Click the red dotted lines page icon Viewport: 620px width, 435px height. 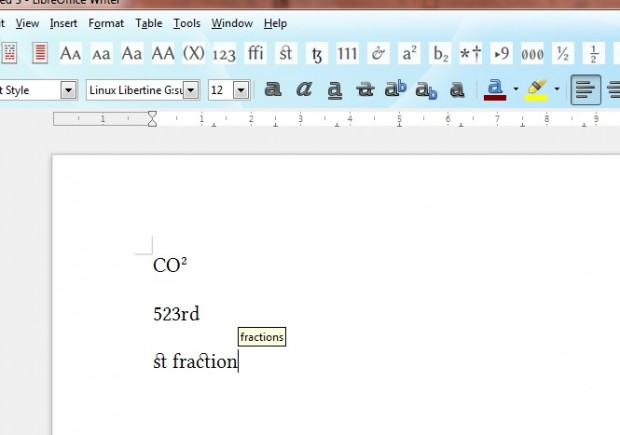(x=9, y=53)
